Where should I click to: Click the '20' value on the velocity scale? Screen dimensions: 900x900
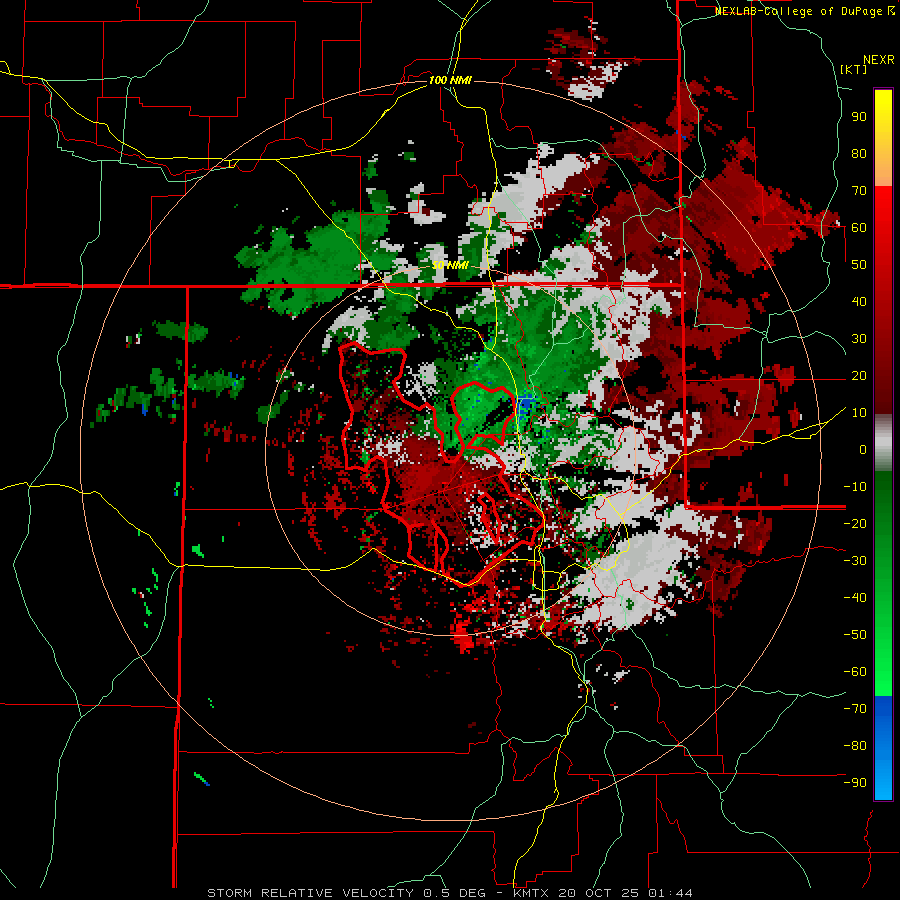(x=859, y=376)
